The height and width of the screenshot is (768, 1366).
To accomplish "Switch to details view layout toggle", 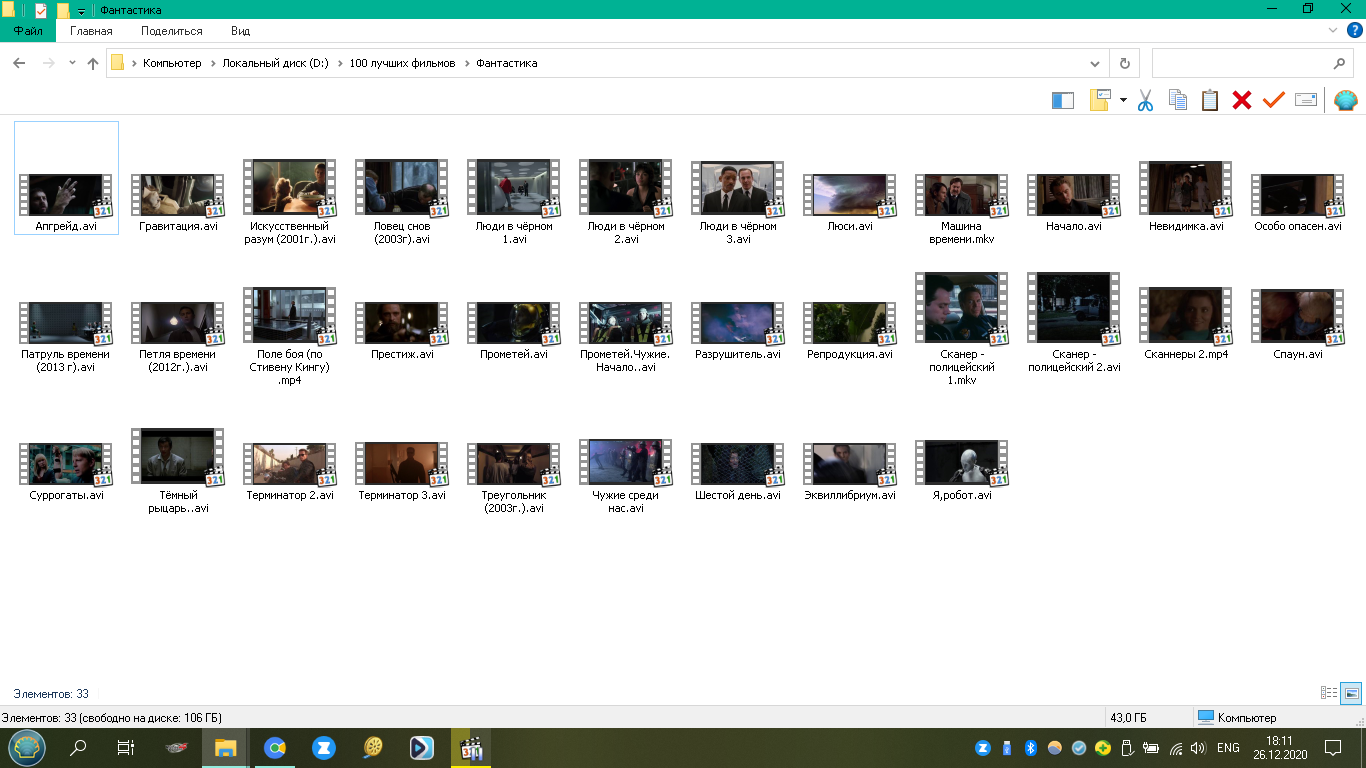I will [x=1329, y=693].
